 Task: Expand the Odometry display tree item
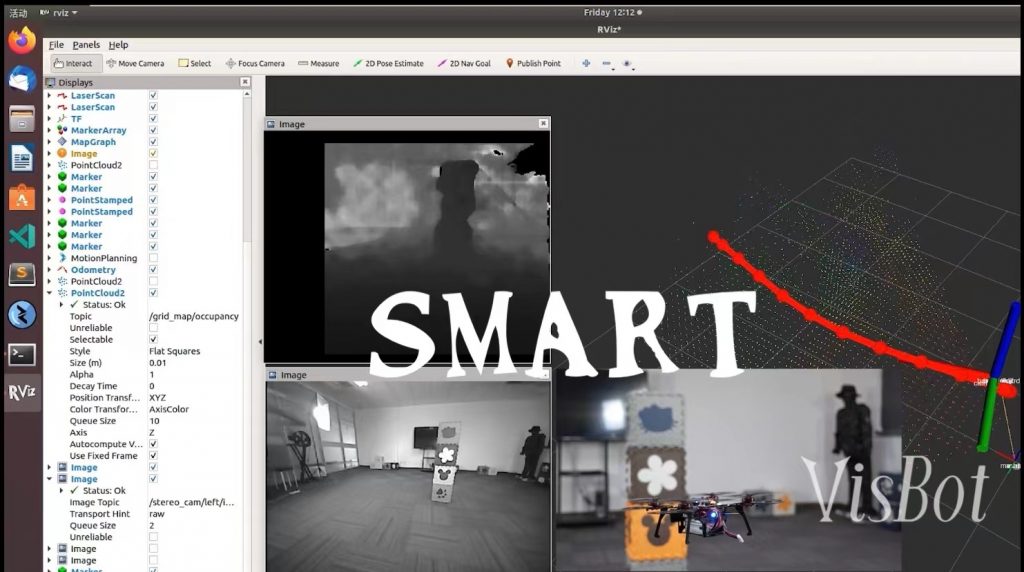click(50, 270)
